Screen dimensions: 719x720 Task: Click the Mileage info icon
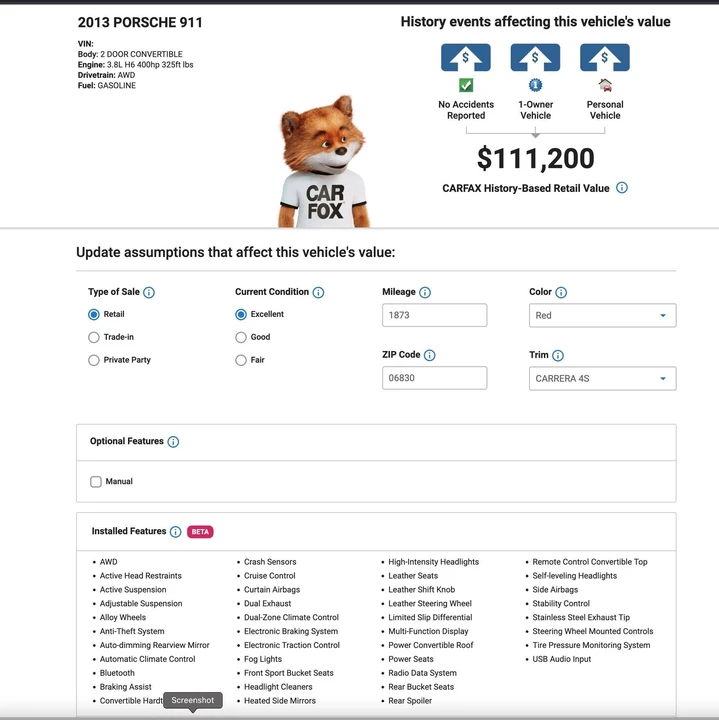425,292
